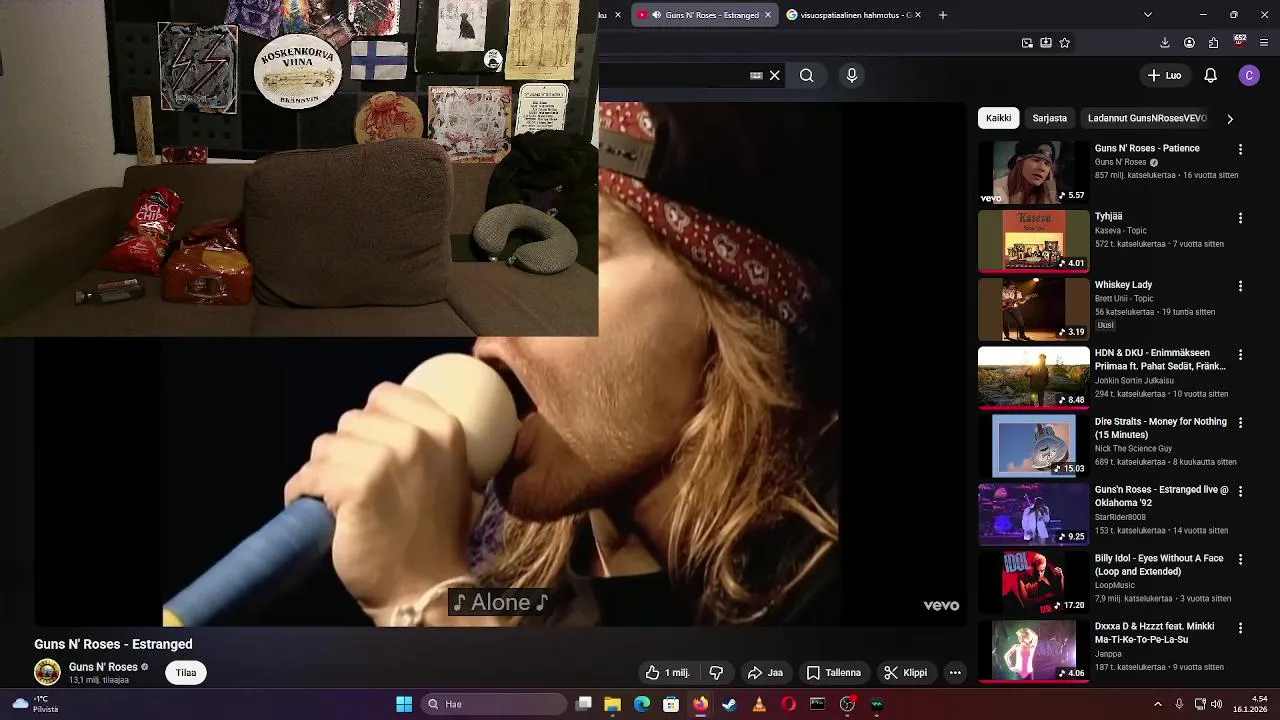Screen dimensions: 1280x720
Task: Open options for Money for Nothing video
Action: point(1240,423)
